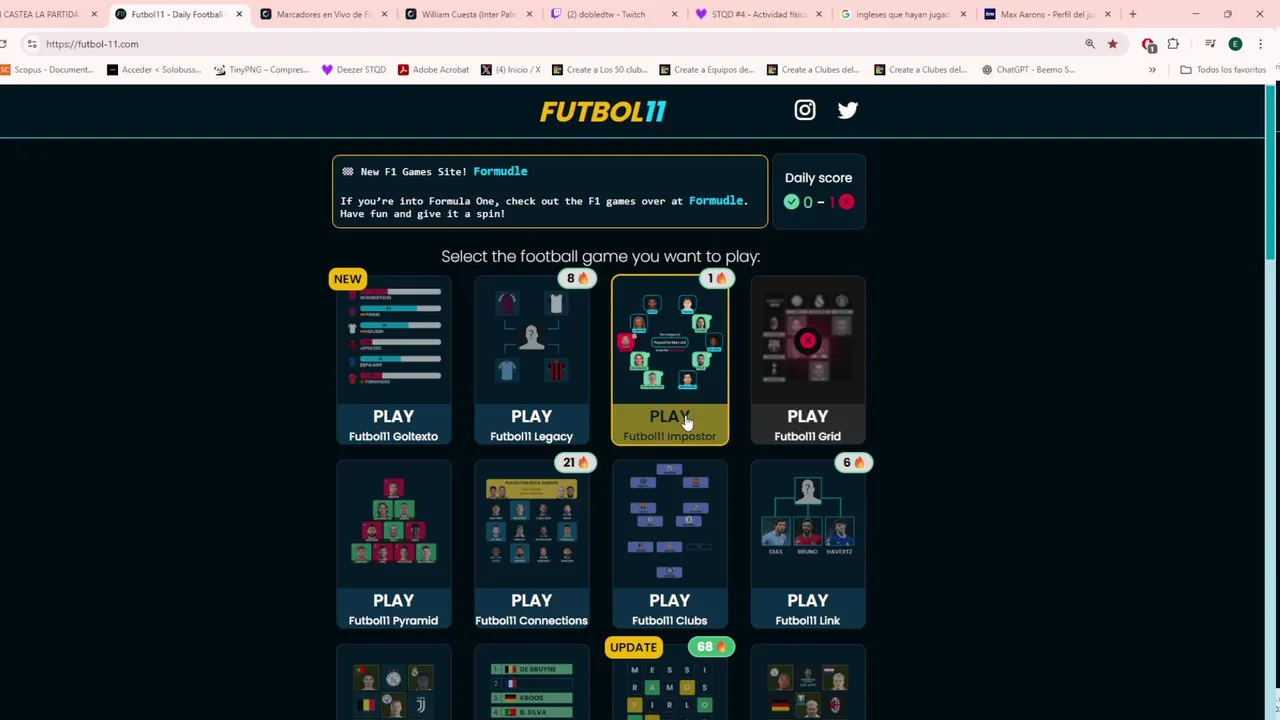The width and height of the screenshot is (1280, 720).
Task: Focus the address bar showing futbol-11.com
Action: click(560, 44)
